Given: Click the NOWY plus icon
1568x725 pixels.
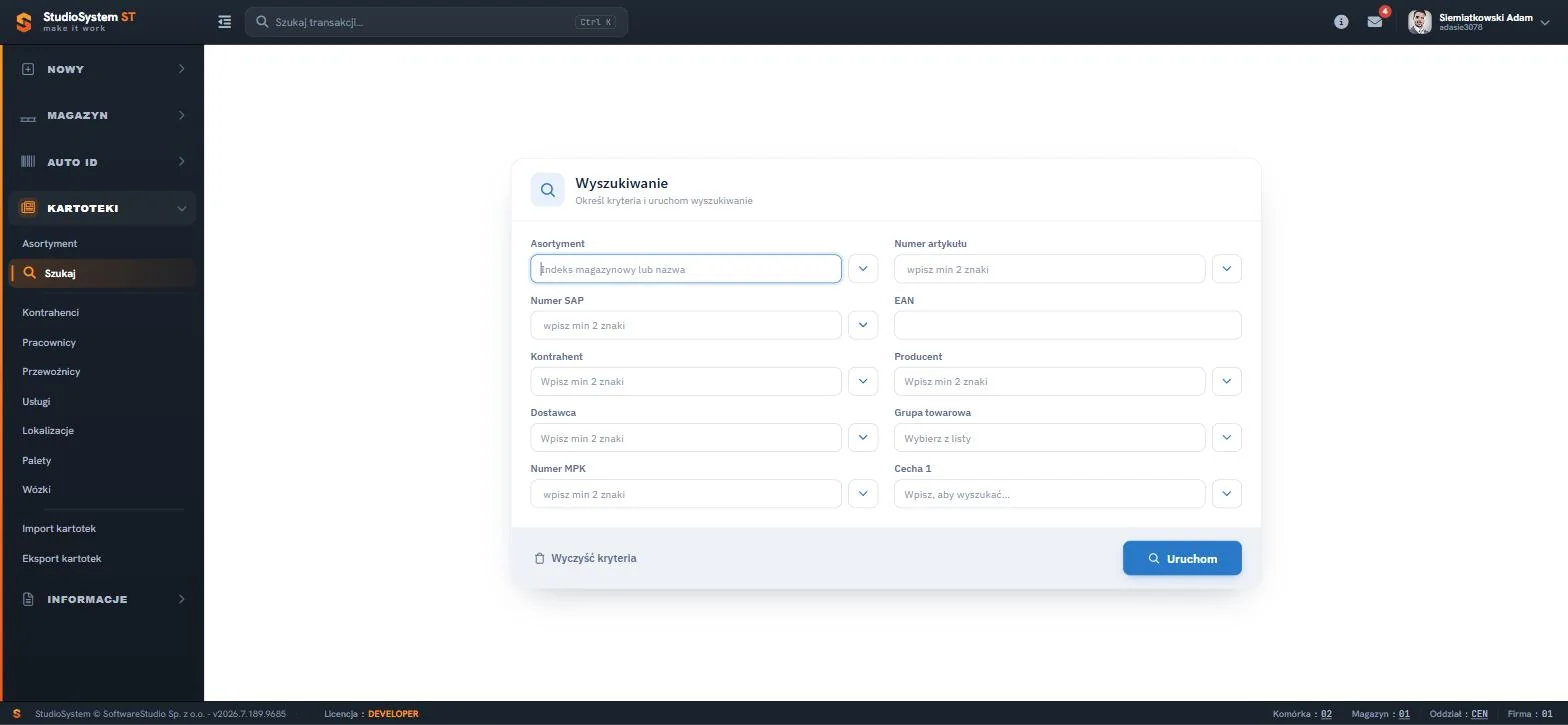Looking at the screenshot, I should pos(28,69).
